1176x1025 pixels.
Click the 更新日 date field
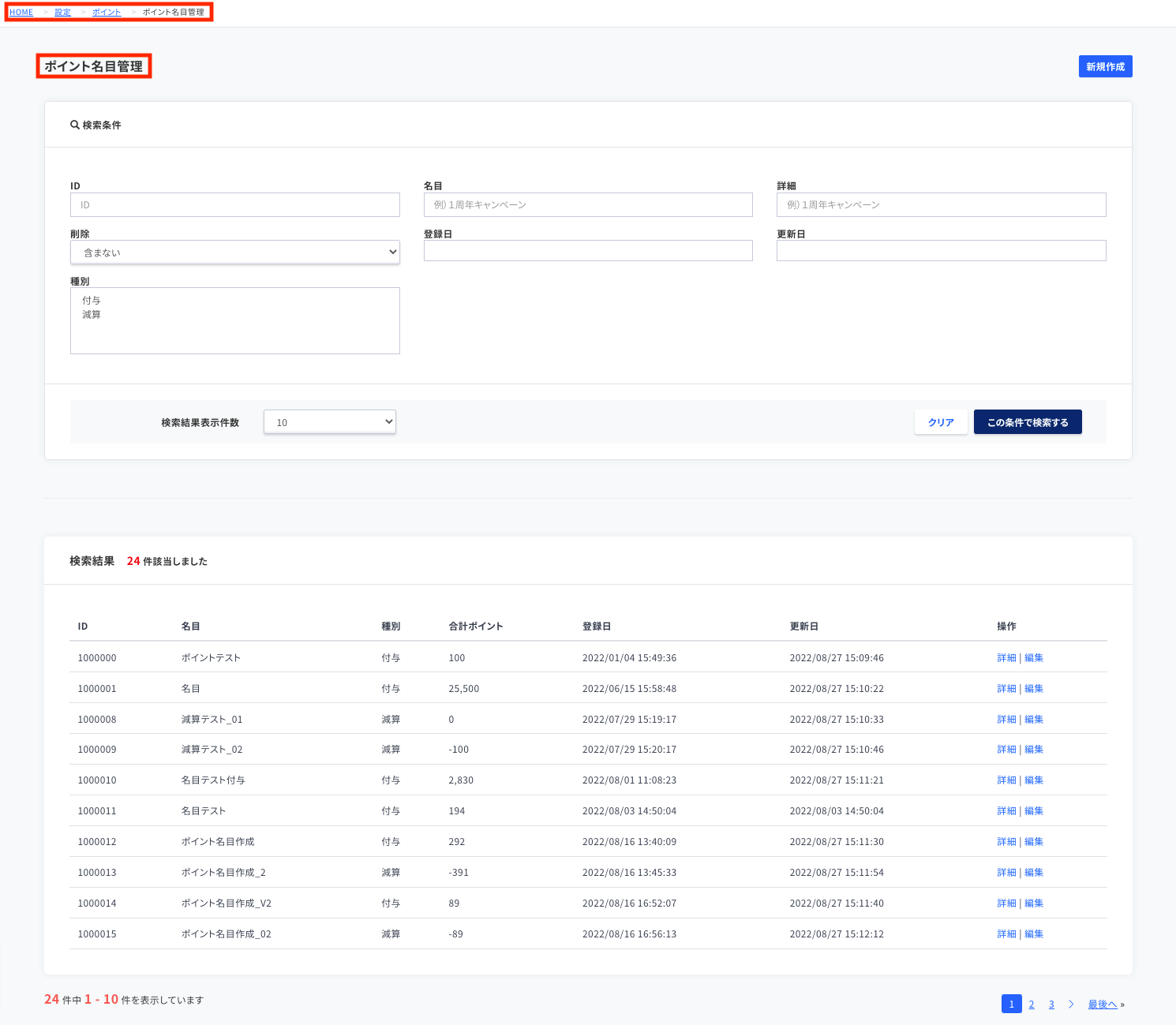(942, 251)
